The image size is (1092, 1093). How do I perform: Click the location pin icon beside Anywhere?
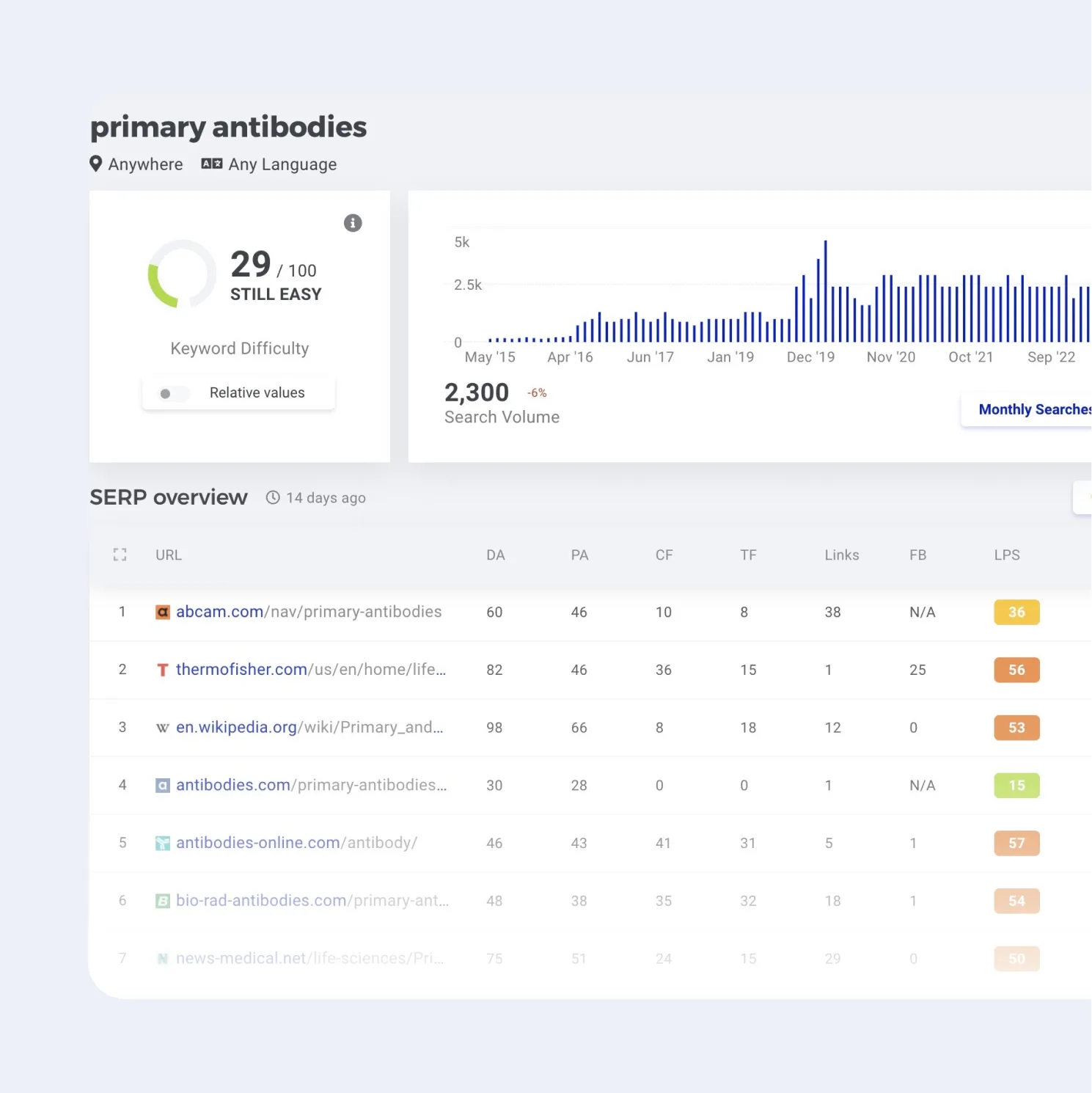96,164
